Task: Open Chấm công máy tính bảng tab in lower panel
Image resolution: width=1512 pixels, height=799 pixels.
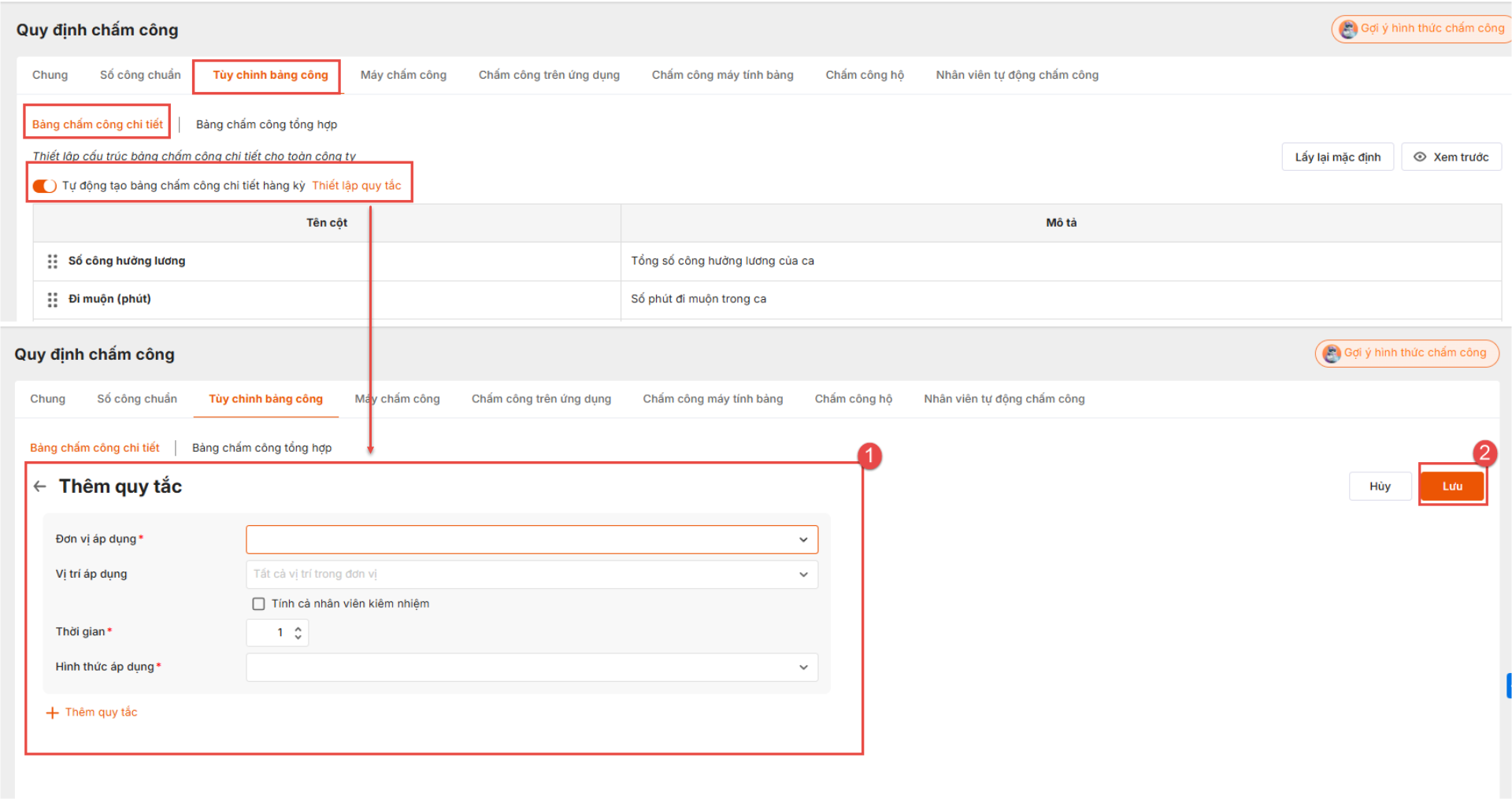Action: [713, 399]
